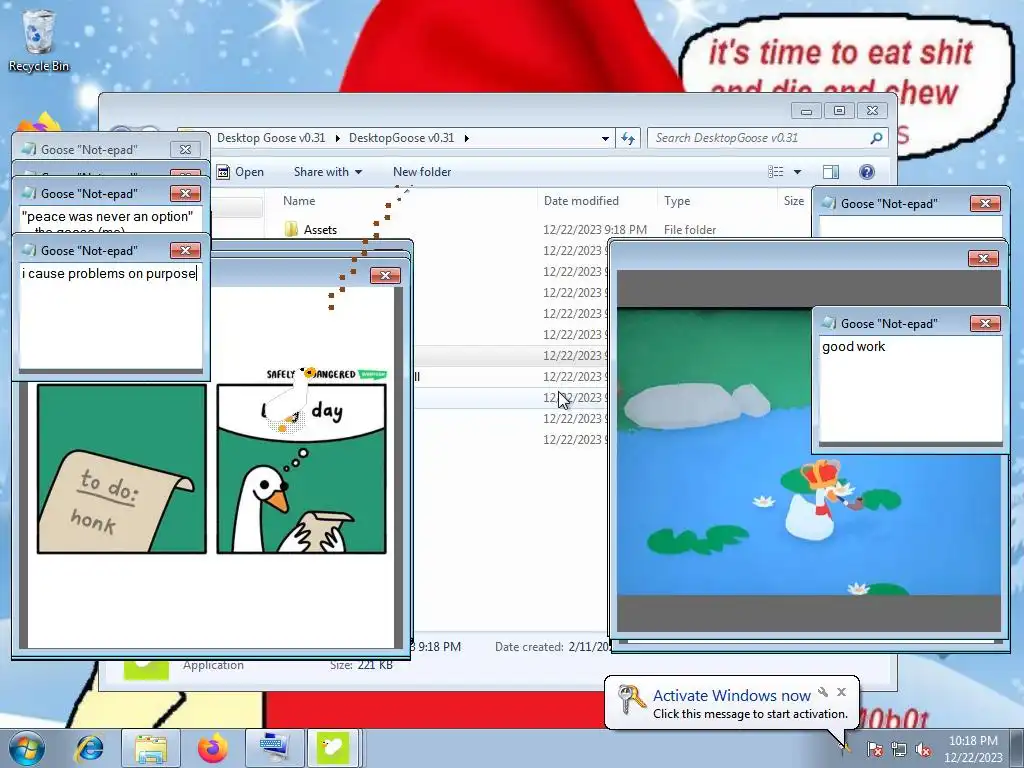The image size is (1024, 768).
Task: Click the DesktopGoose v0.31 breadcrumb segment
Action: [x=401, y=138]
